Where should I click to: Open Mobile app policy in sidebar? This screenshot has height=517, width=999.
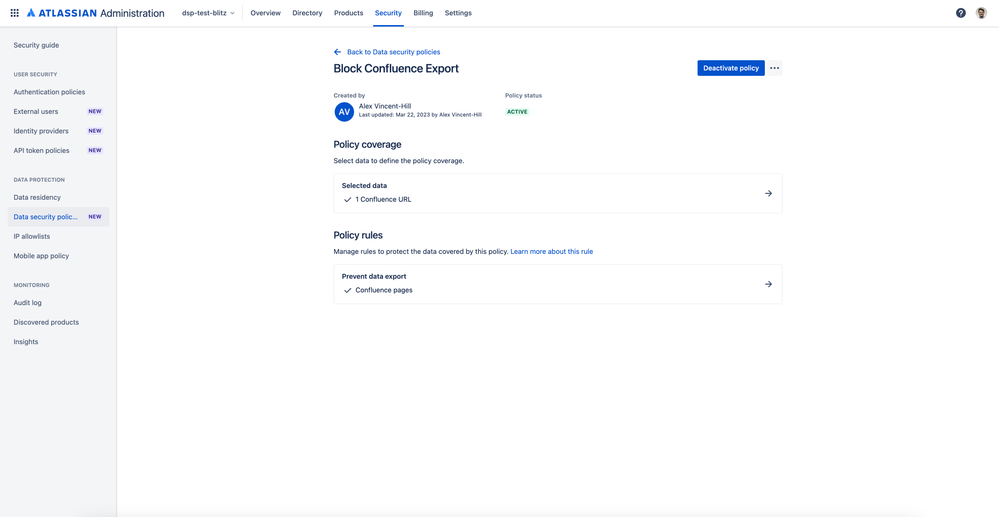(41, 256)
